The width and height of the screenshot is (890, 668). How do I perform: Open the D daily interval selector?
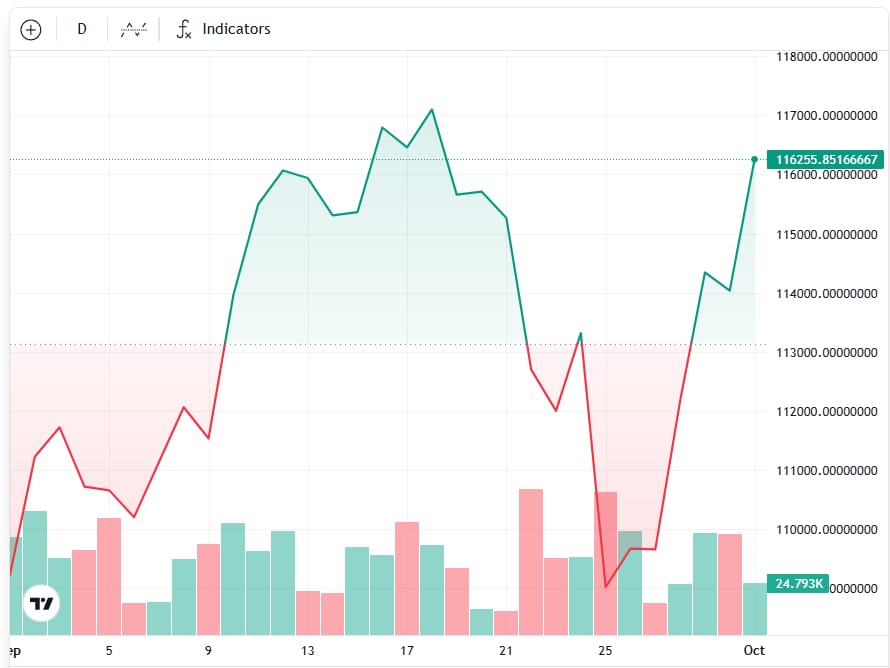point(82,29)
